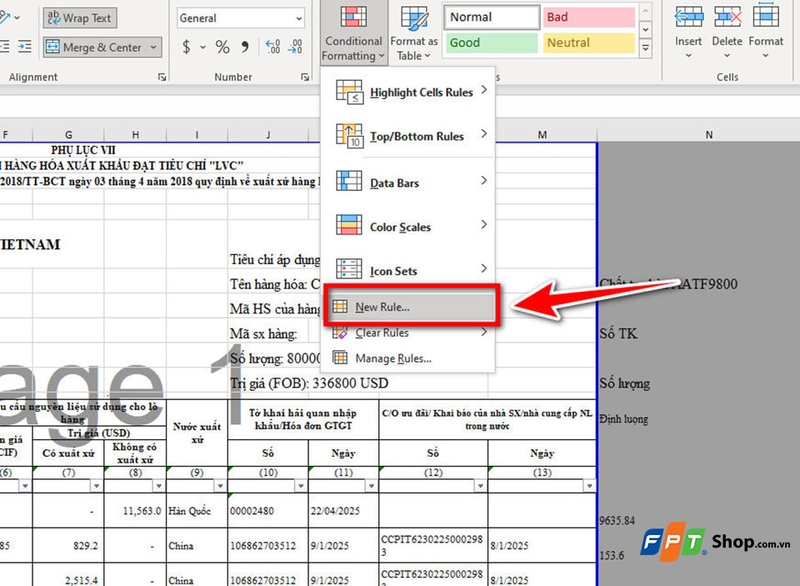Open filter dropdown under column (10)
Image resolution: width=800 pixels, height=586 pixels.
[x=301, y=486]
